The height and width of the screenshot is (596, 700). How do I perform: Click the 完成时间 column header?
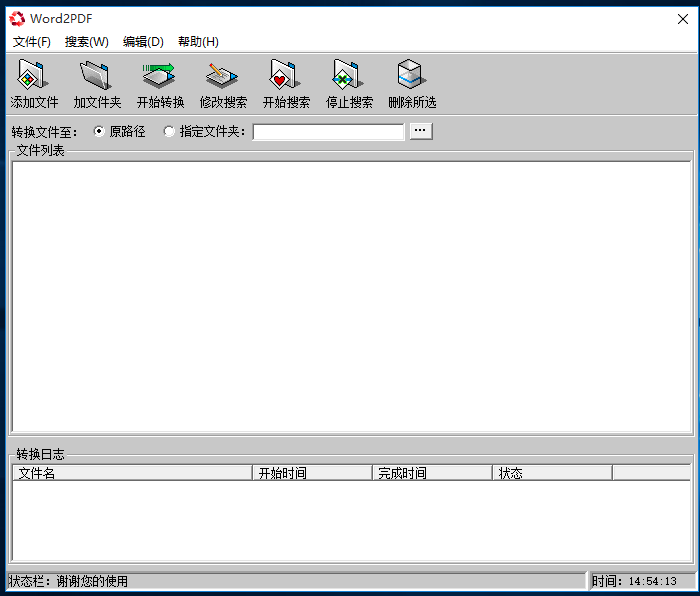[x=432, y=473]
